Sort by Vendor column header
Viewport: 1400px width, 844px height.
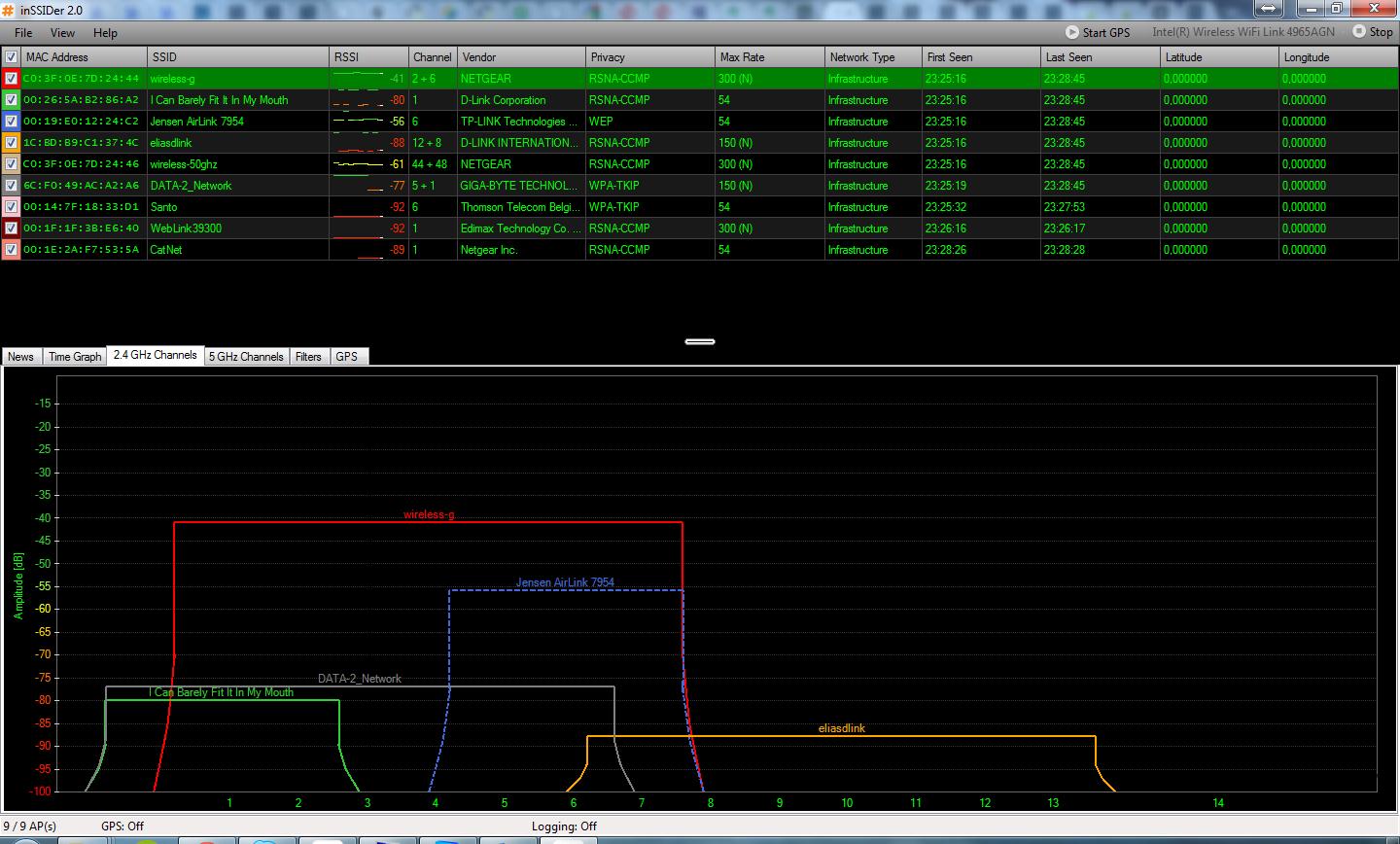[x=521, y=57]
